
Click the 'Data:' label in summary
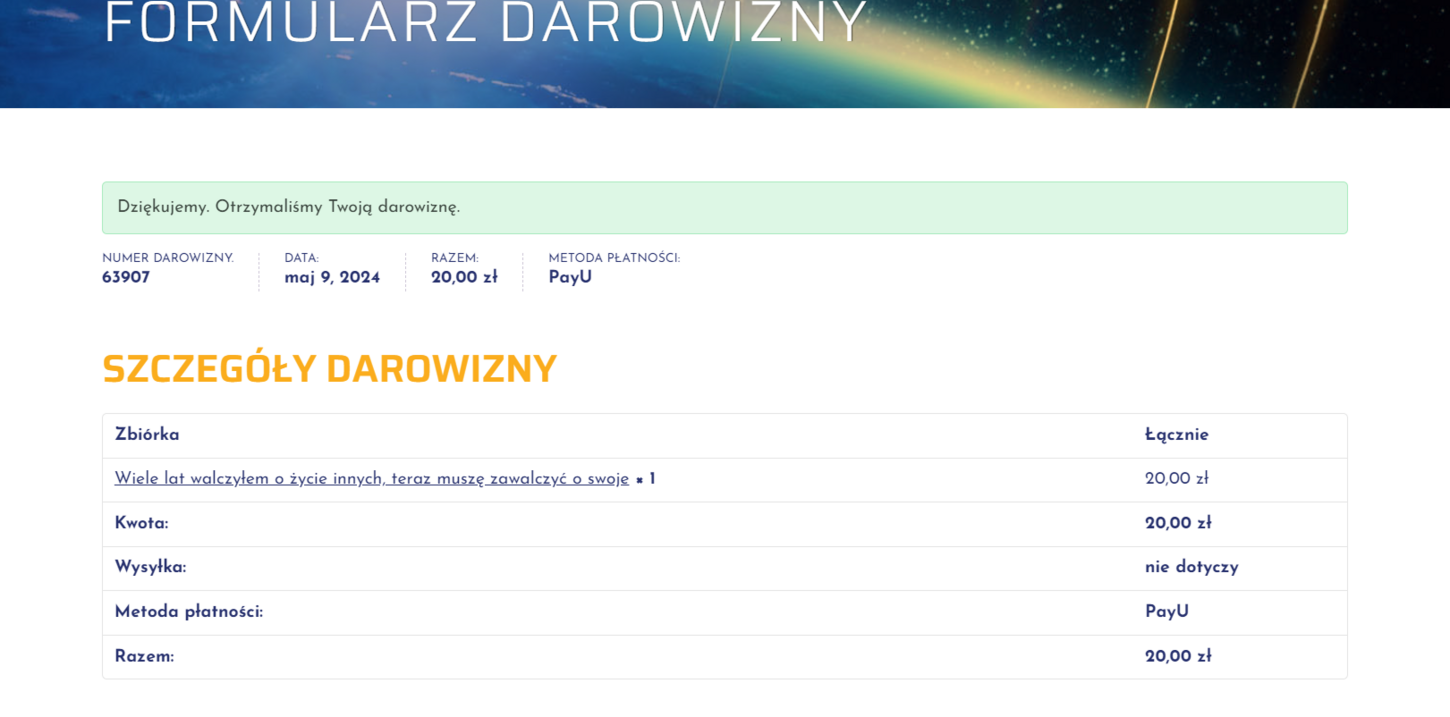301,258
